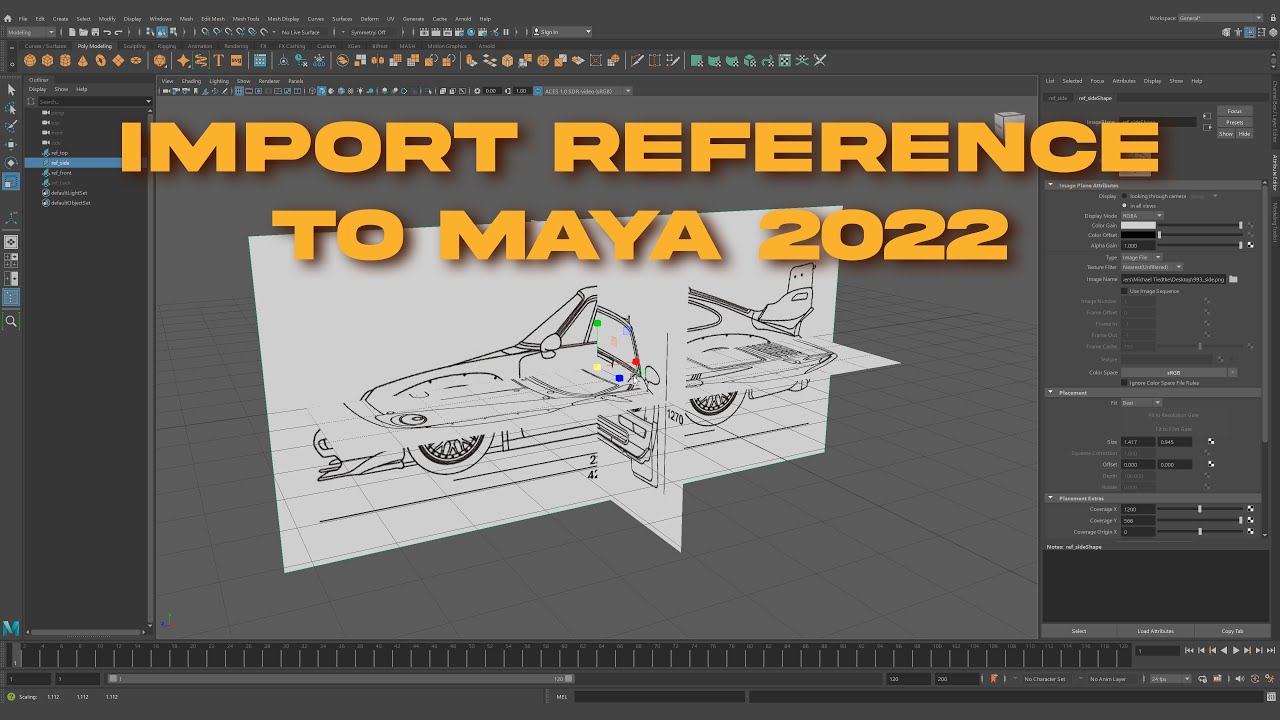Image resolution: width=1280 pixels, height=720 pixels.
Task: Click the SVG import shelf icon
Action: click(x=236, y=60)
